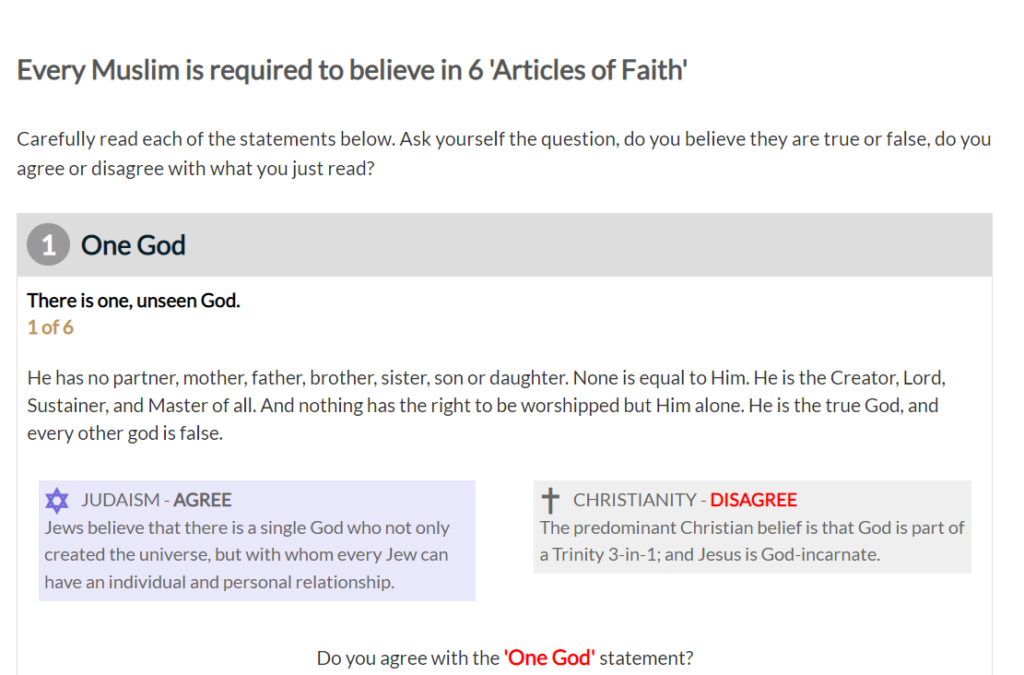Click the '1 of 6' progress indicator
The width and height of the screenshot is (1024, 675).
click(50, 327)
